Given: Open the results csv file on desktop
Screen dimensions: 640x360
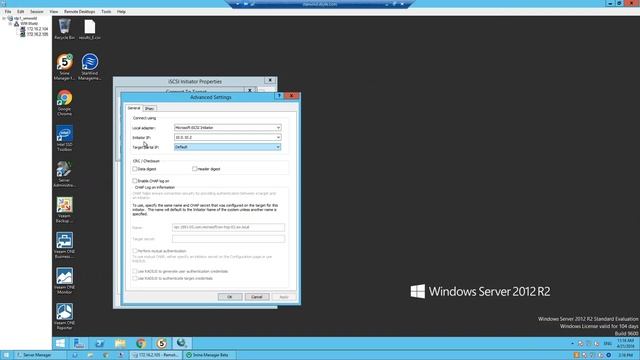Looking at the screenshot, I should 89,29.
